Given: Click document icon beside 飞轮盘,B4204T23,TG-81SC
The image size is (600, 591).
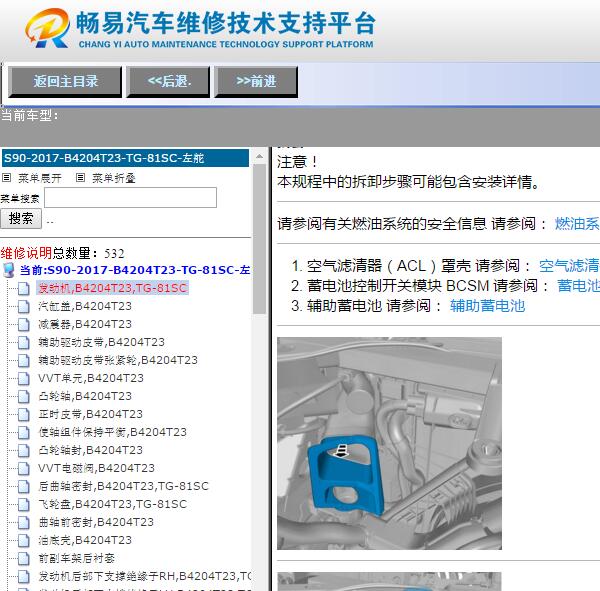Looking at the screenshot, I should 23,504.
